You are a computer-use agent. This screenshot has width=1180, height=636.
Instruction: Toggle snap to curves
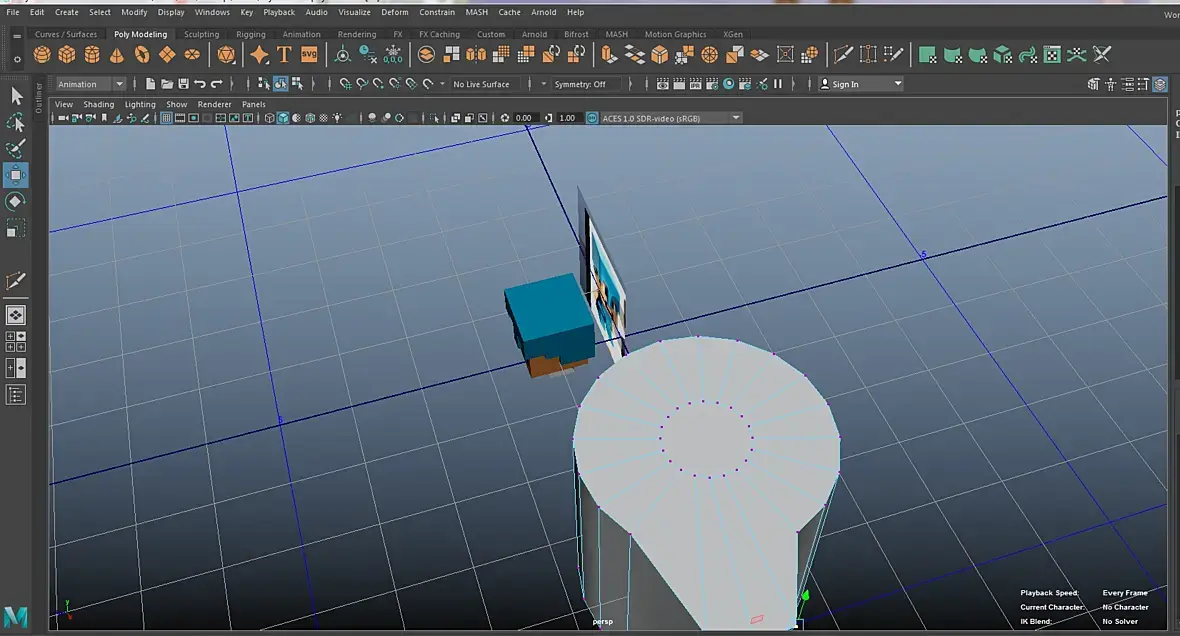[x=362, y=84]
